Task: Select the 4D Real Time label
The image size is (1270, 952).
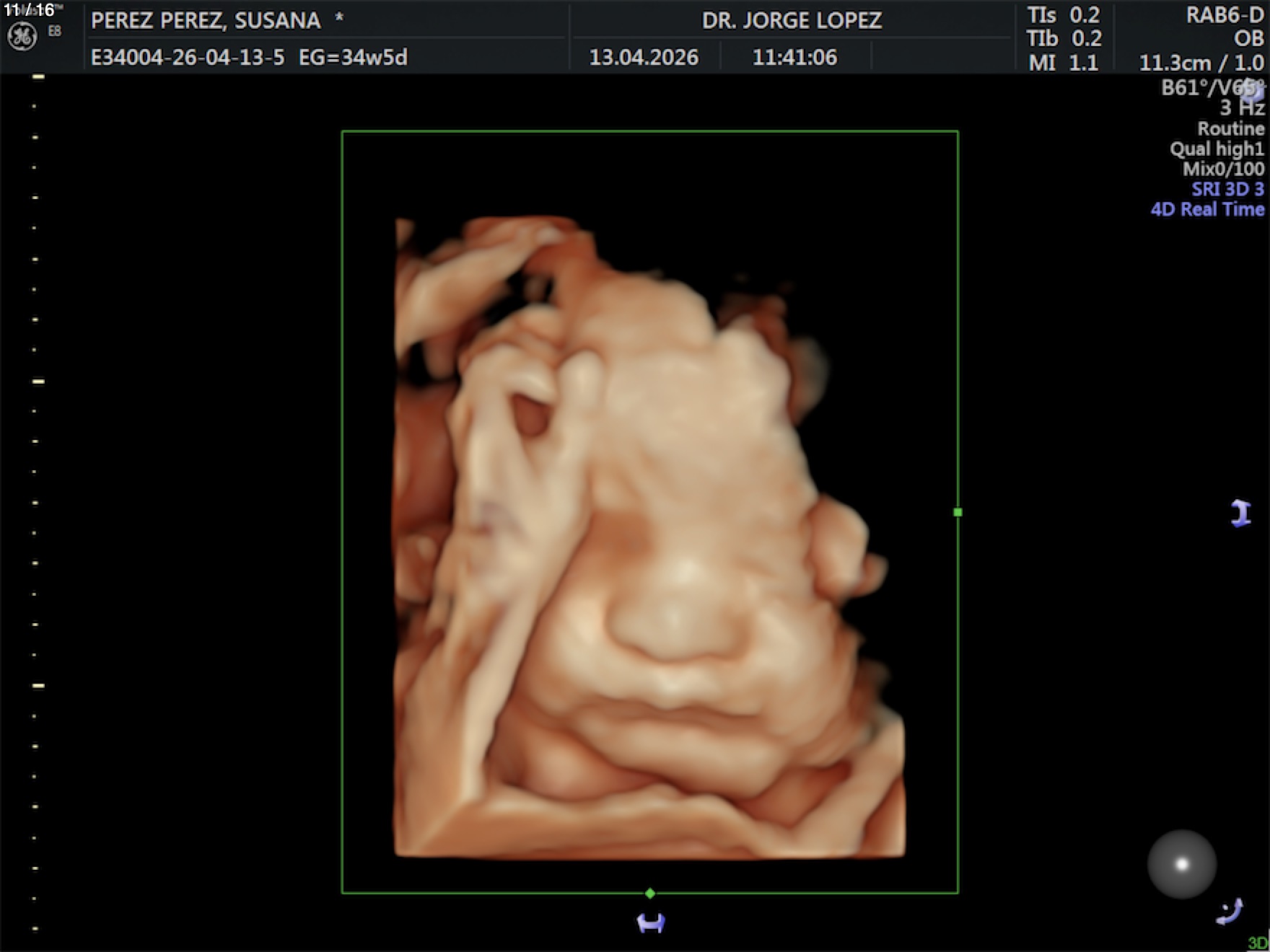Action: (1207, 209)
